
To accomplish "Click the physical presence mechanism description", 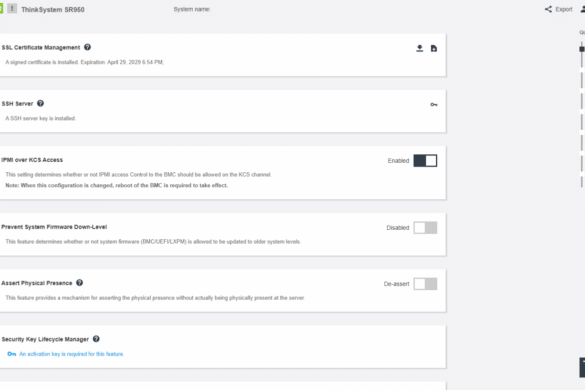I will click(x=155, y=298).
